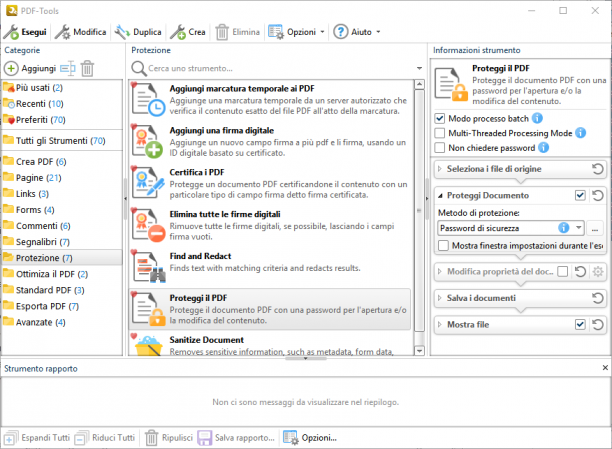
Task: Collapse the Proteggi Documento section
Action: pyautogui.click(x=440, y=196)
